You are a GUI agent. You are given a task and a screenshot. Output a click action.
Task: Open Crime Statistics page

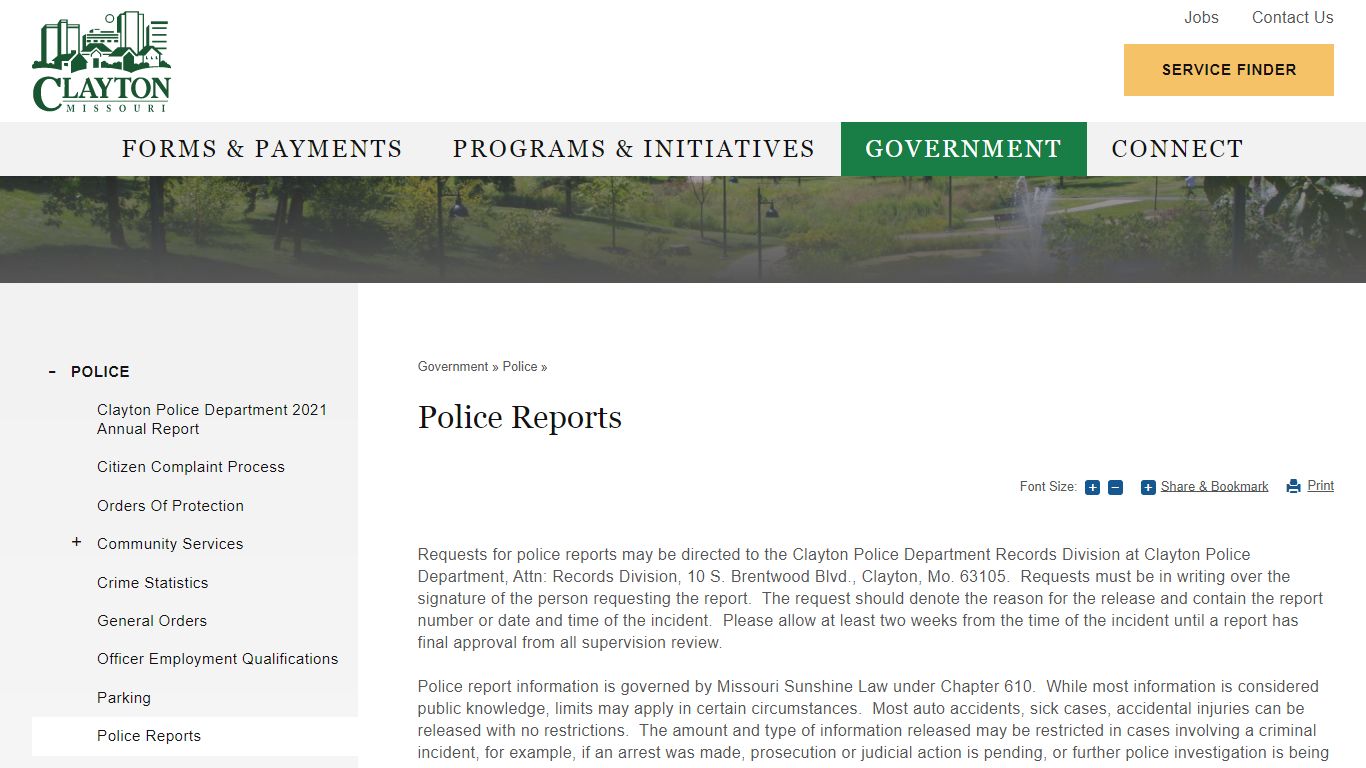153,583
